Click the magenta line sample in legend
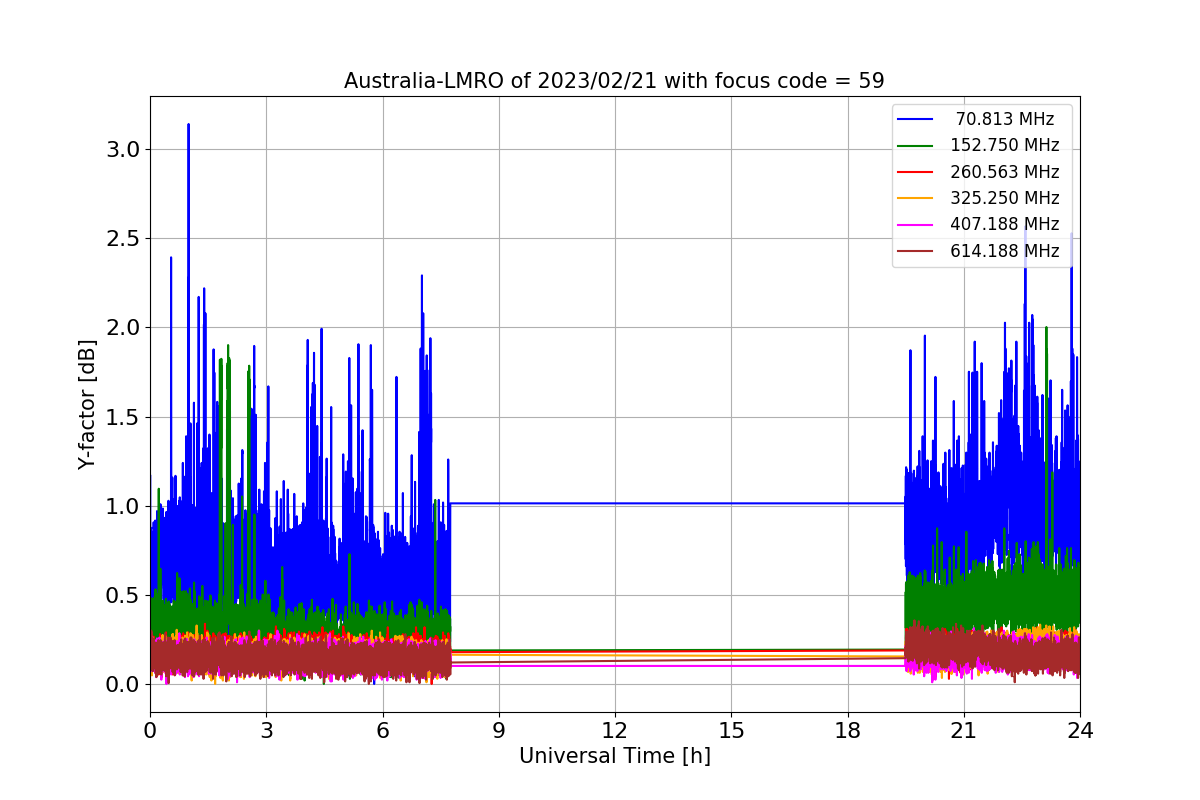This screenshot has width=1200, height=800. point(915,225)
